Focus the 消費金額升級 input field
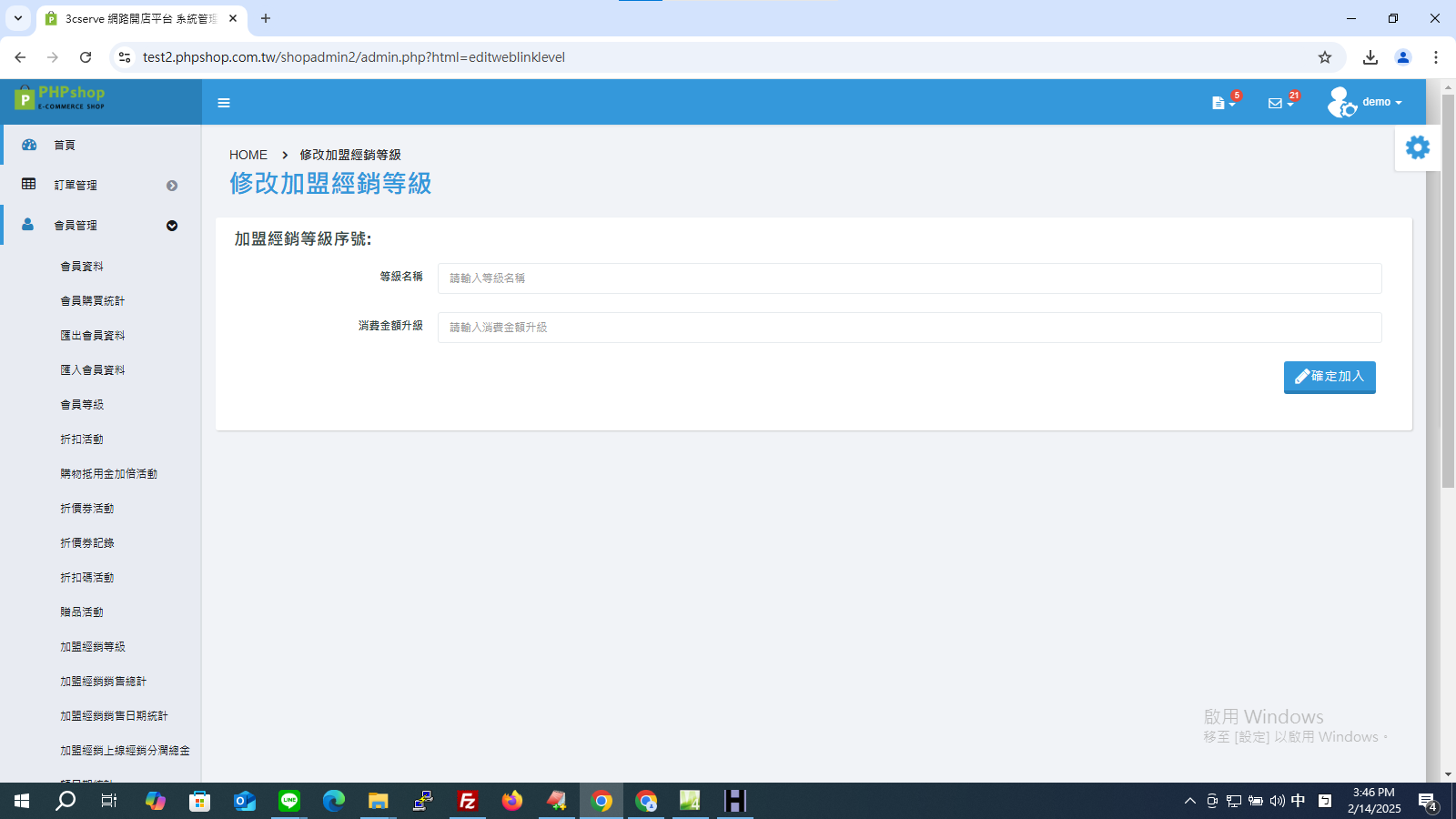This screenshot has width=1456, height=819. (910, 328)
